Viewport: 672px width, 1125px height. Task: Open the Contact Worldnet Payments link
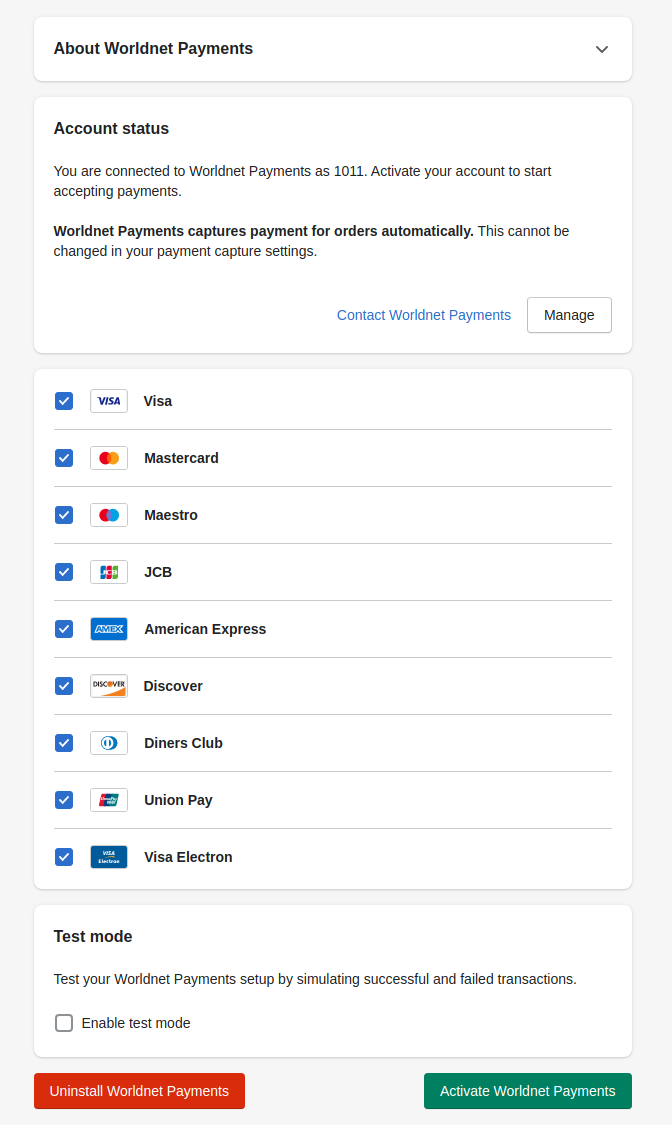click(x=423, y=315)
